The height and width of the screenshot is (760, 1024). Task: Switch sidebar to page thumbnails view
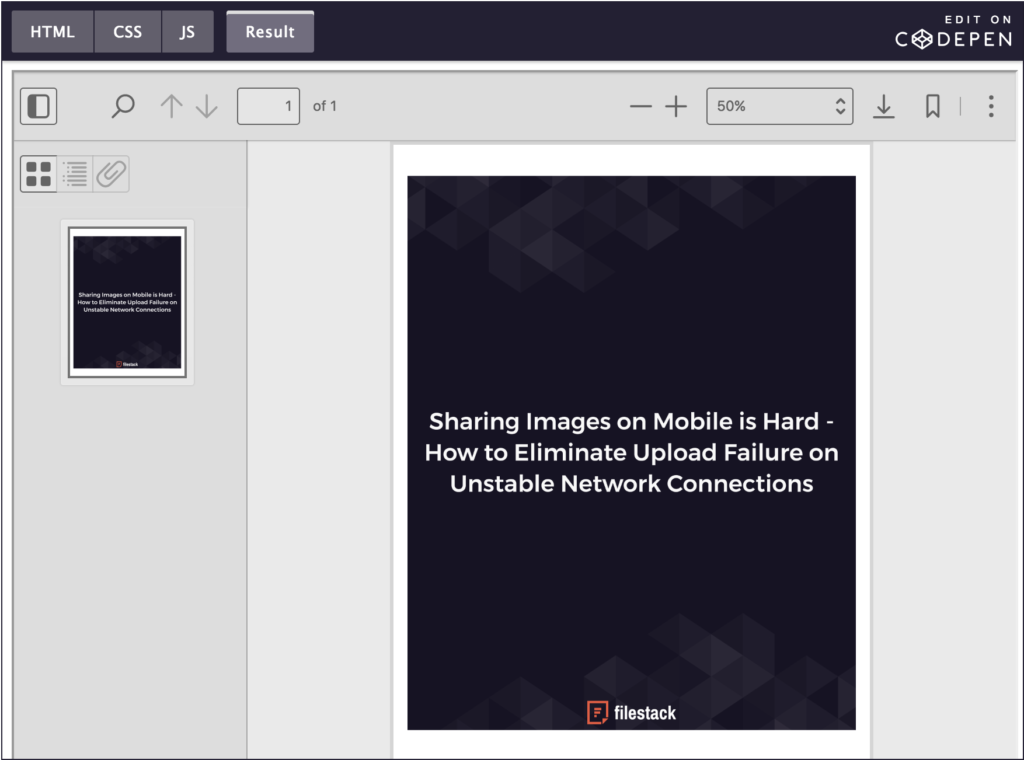(x=39, y=173)
